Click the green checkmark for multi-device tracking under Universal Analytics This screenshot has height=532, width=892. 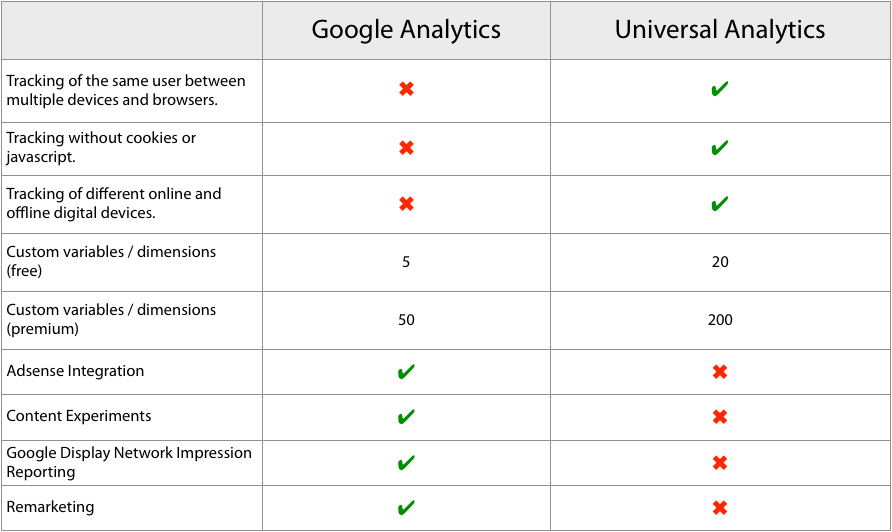pyautogui.click(x=719, y=89)
